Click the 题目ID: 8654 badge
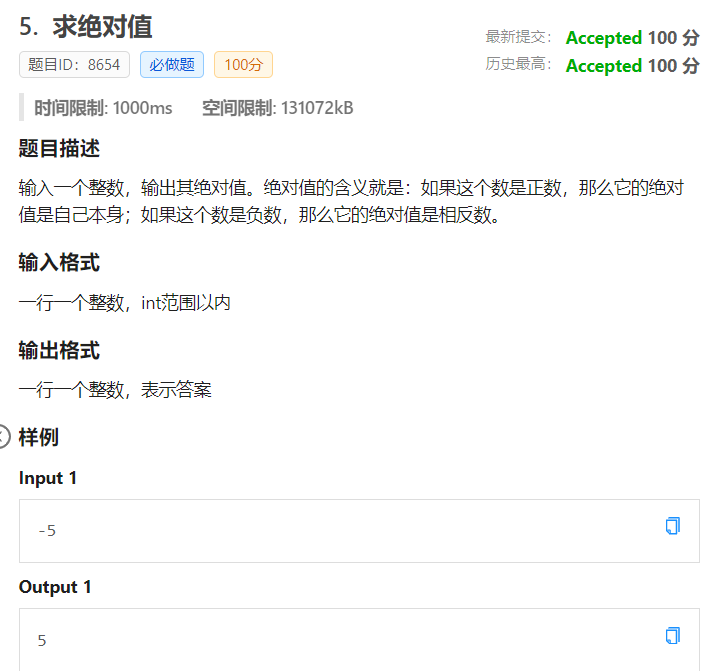The height and width of the screenshot is (671, 709). 74,65
